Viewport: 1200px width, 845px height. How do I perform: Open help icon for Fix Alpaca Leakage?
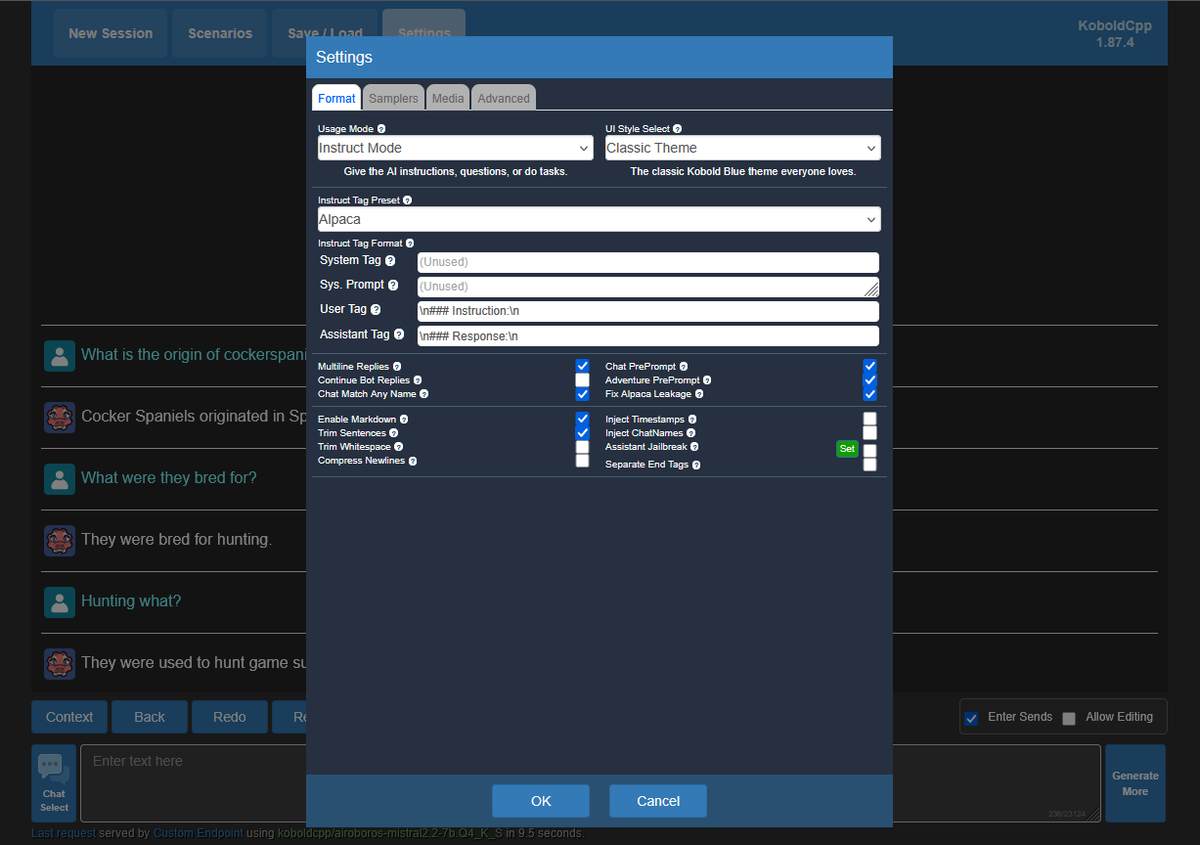pyautogui.click(x=699, y=394)
